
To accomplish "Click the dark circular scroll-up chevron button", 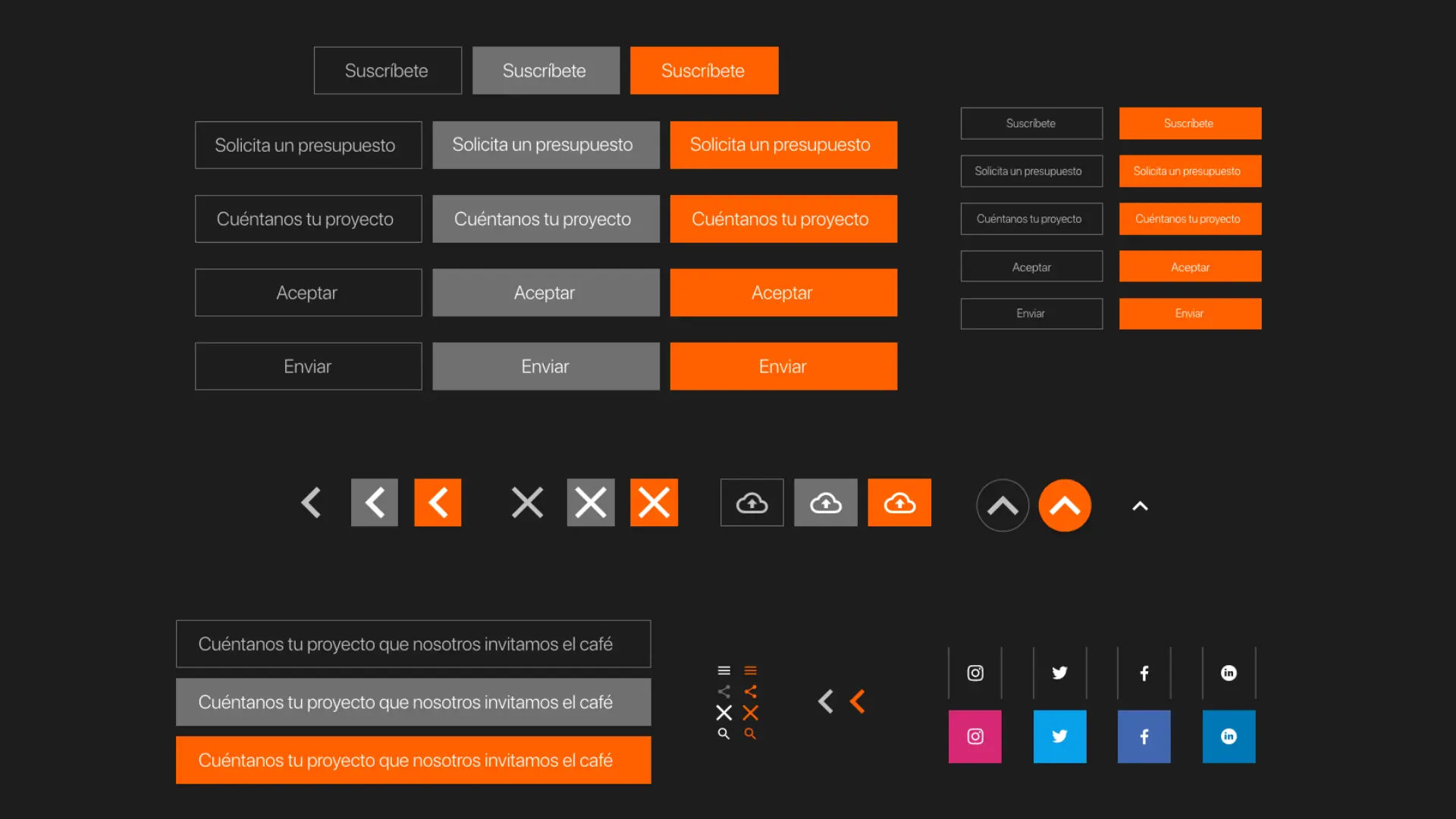I will pyautogui.click(x=1003, y=505).
